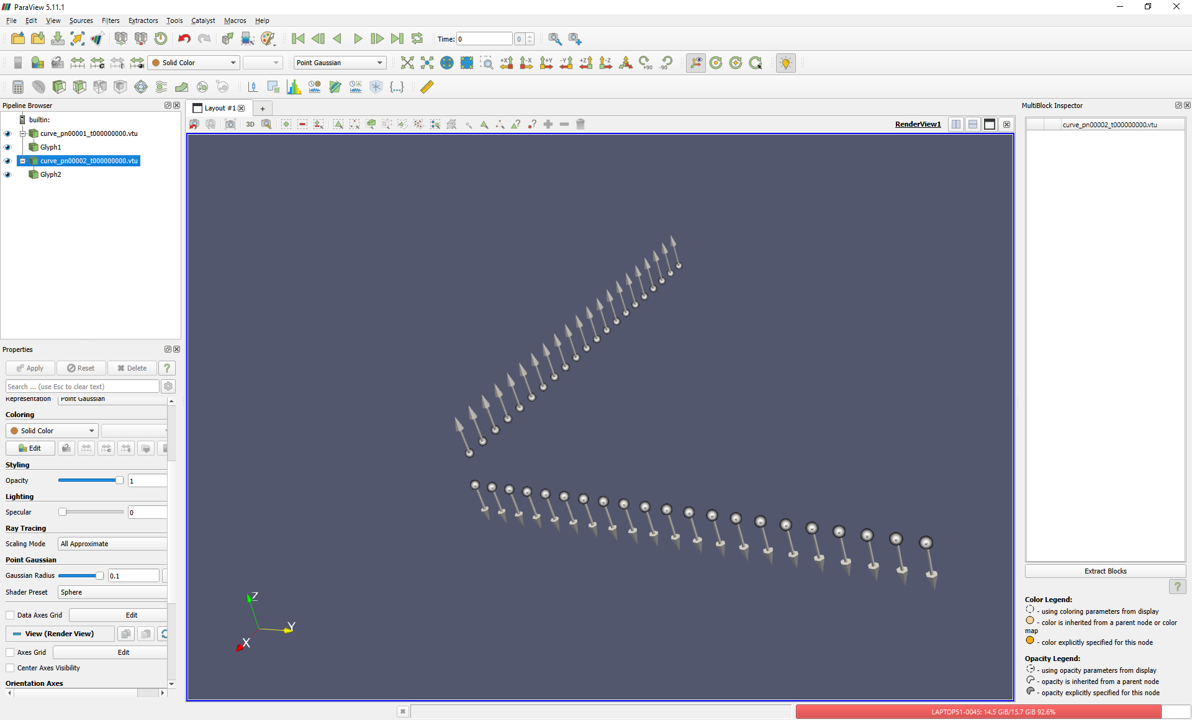Adjust the Specular slider

tap(90, 512)
